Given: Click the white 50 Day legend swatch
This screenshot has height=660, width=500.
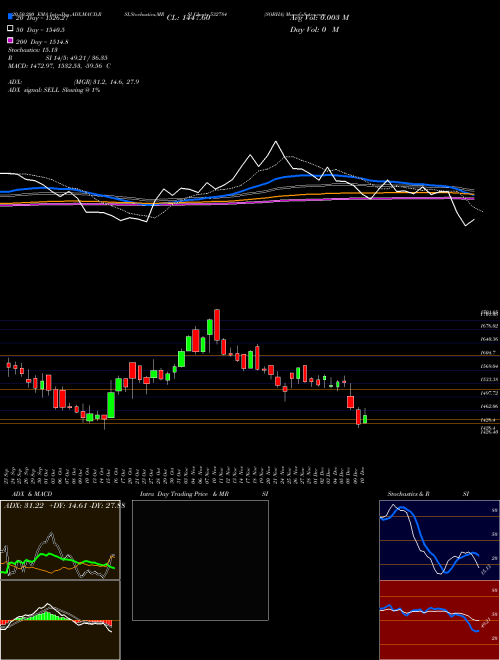Looking at the screenshot, I should 10,28.
